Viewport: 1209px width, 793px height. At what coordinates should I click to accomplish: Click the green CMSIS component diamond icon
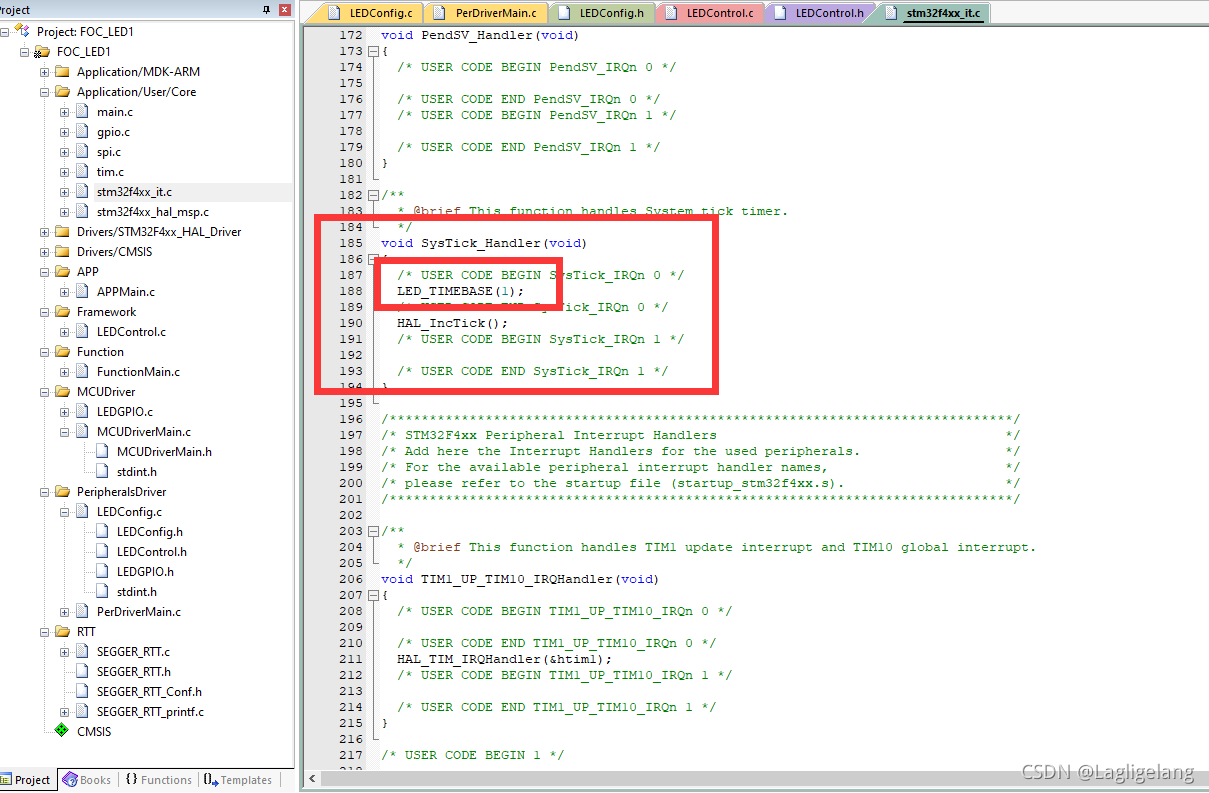pos(62,731)
